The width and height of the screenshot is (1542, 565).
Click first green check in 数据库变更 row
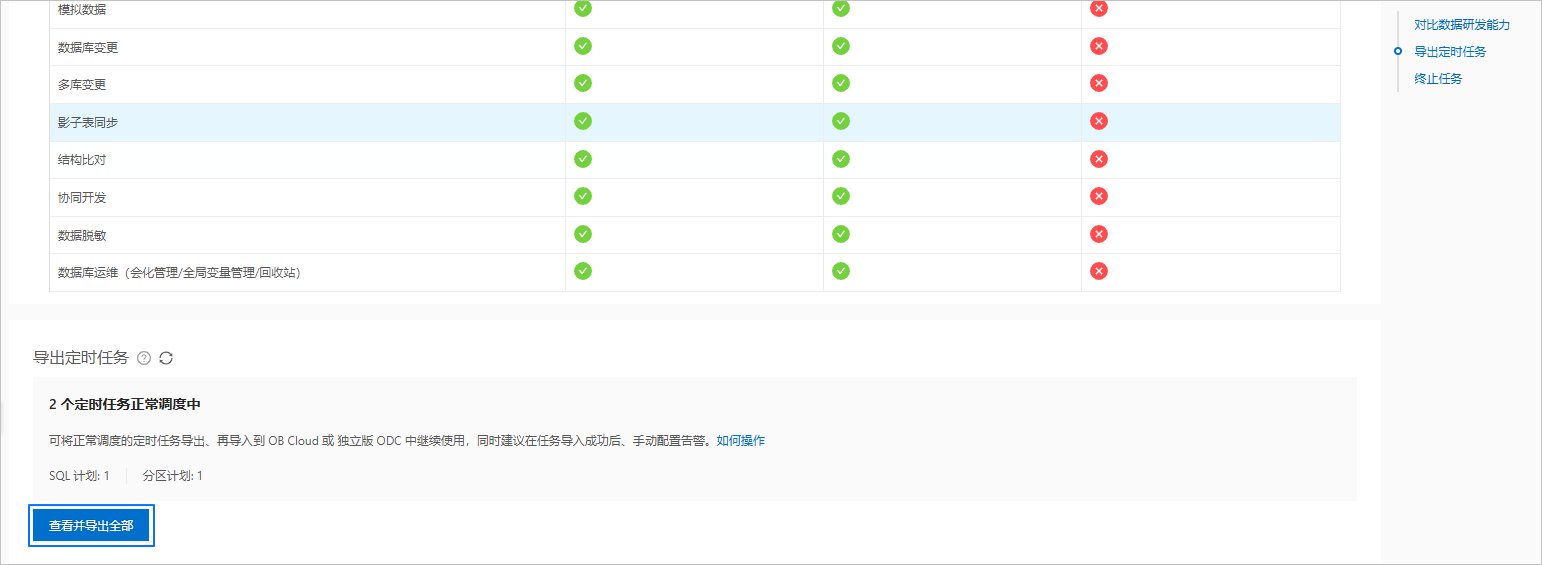point(583,46)
